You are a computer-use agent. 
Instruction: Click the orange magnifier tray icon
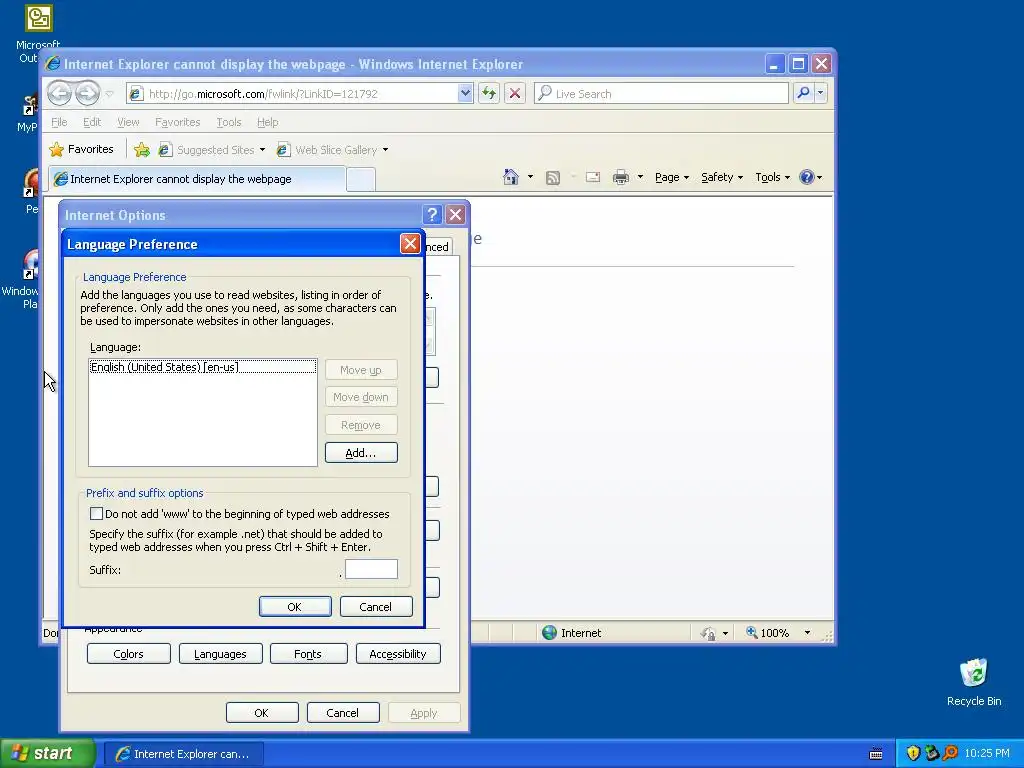pos(950,753)
